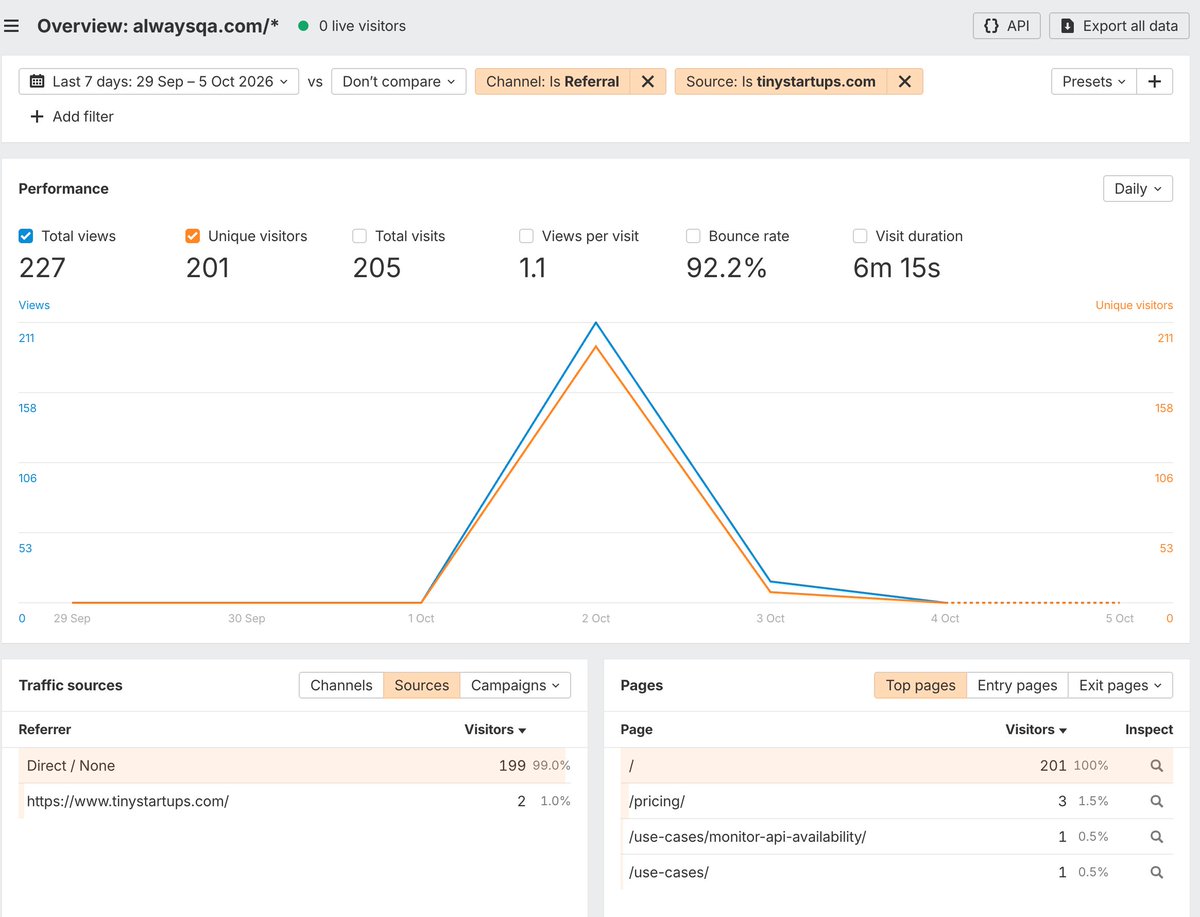This screenshot has height=917, width=1200.
Task: Uncheck the Unique visitors checkbox
Action: point(193,236)
